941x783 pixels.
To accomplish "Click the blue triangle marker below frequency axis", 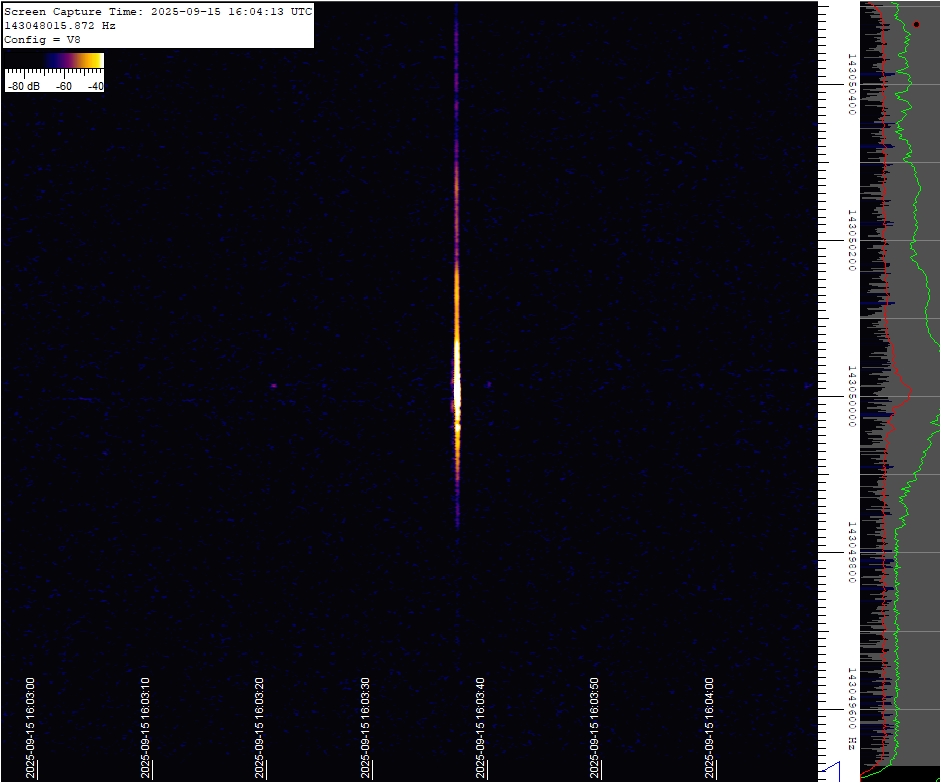I will [831, 771].
